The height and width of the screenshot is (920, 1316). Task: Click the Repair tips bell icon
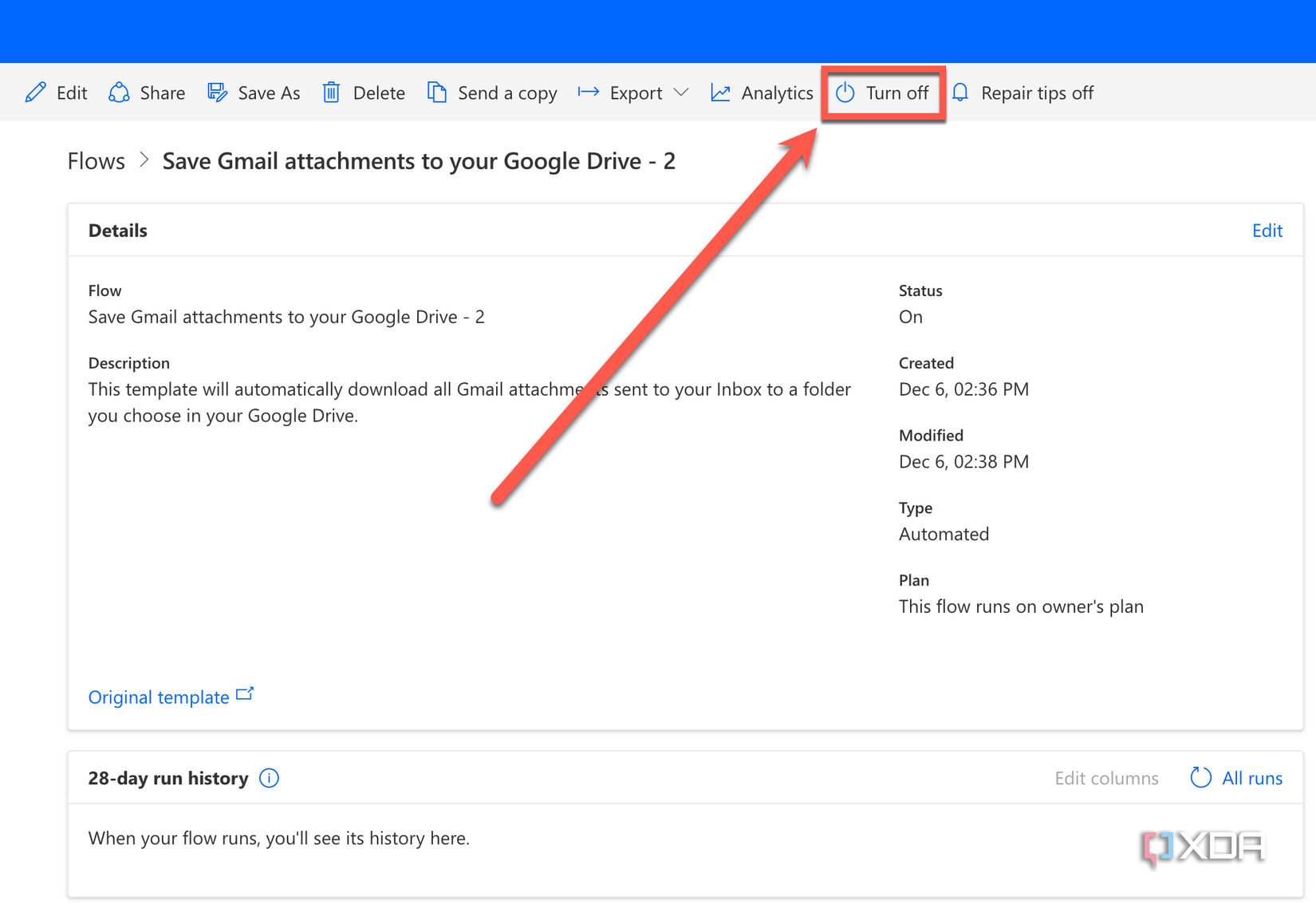[x=959, y=93]
